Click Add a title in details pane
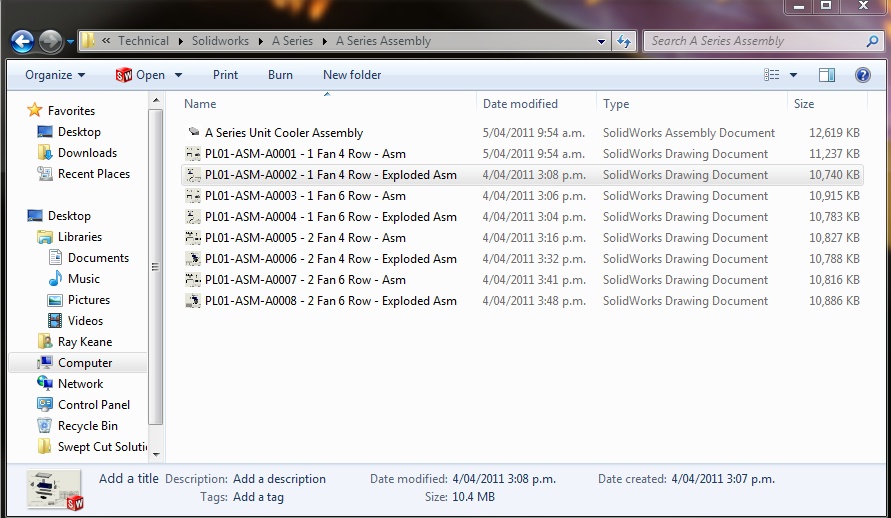This screenshot has width=891, height=518. click(x=128, y=479)
